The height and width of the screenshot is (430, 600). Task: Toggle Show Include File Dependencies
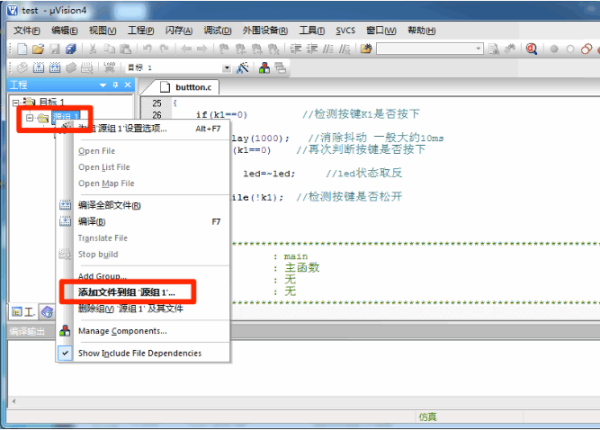point(144,353)
